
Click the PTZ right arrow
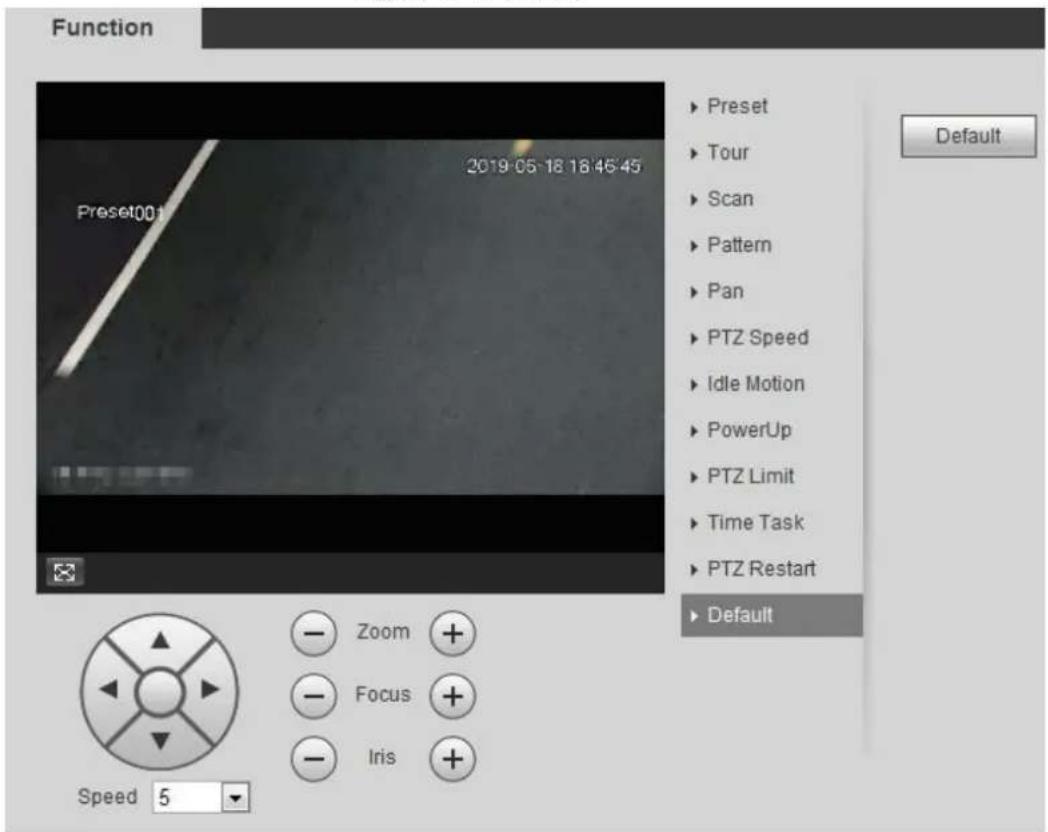(210, 688)
